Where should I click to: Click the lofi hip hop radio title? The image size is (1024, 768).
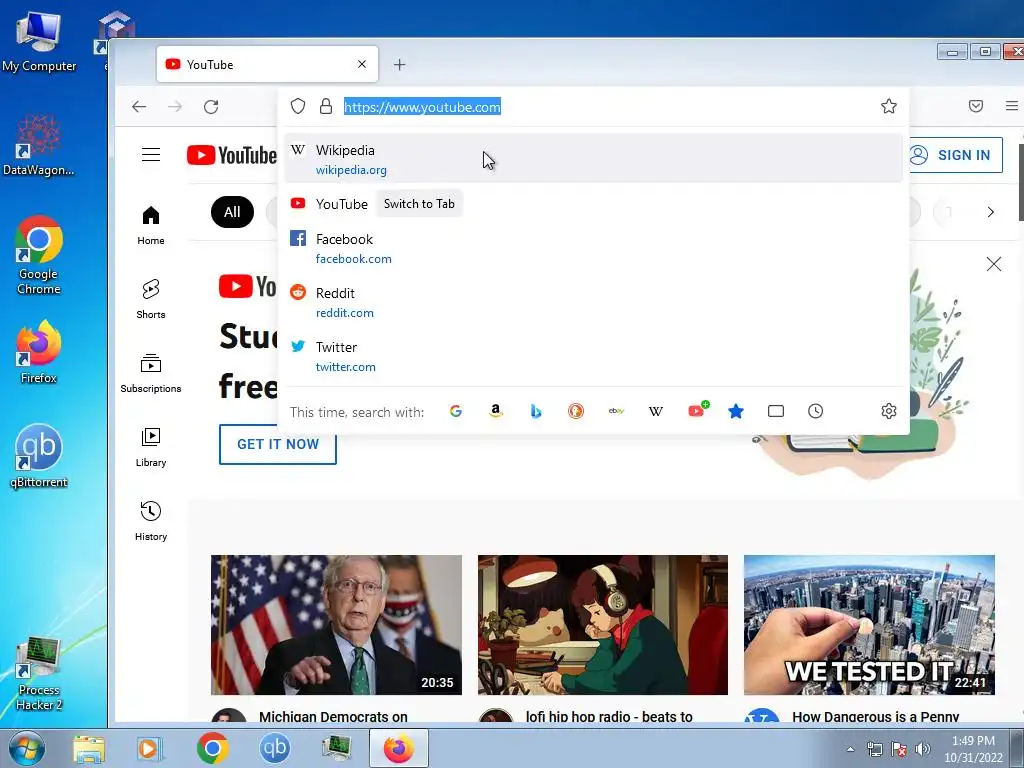point(609,716)
